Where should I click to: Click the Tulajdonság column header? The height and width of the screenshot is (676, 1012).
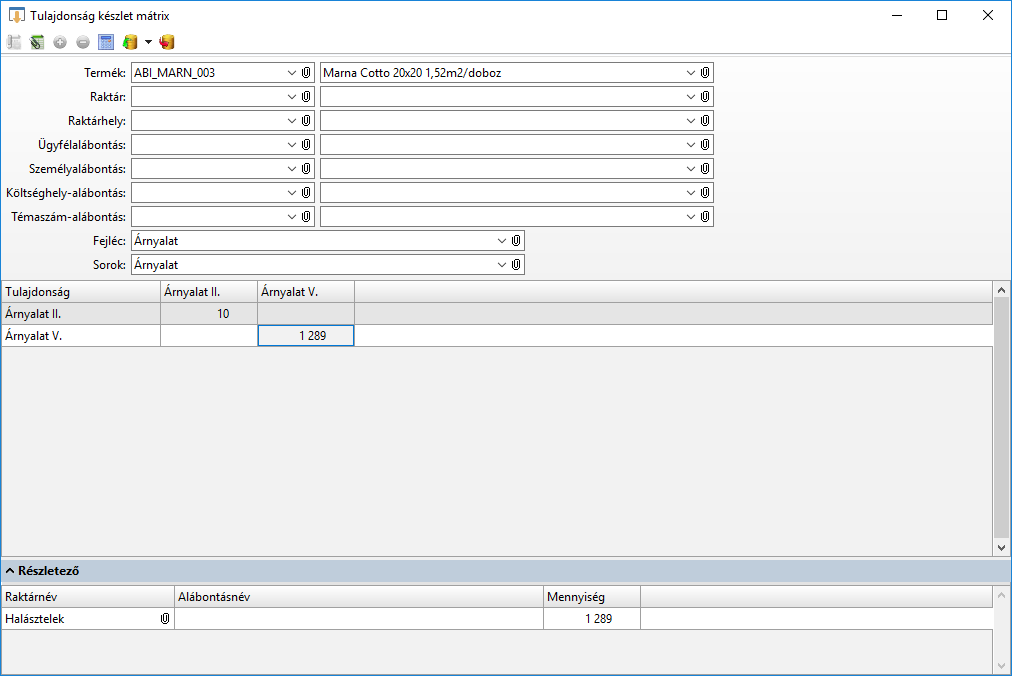(81, 292)
